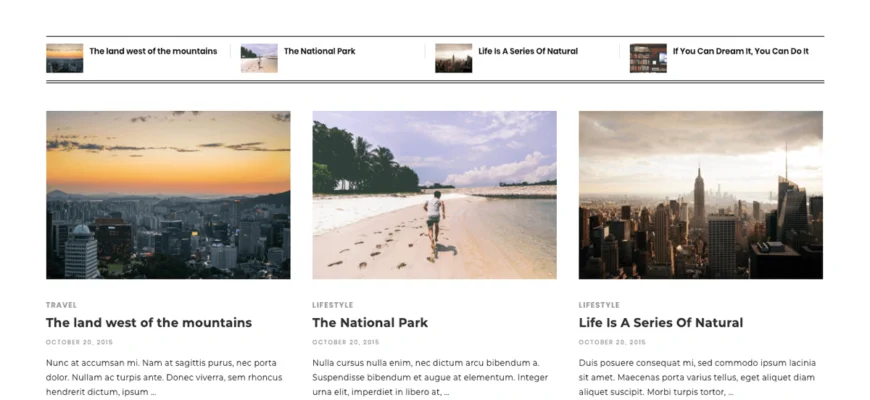870x400 pixels.
Task: Click the beach thumbnail in the top strip
Action: pos(259,58)
